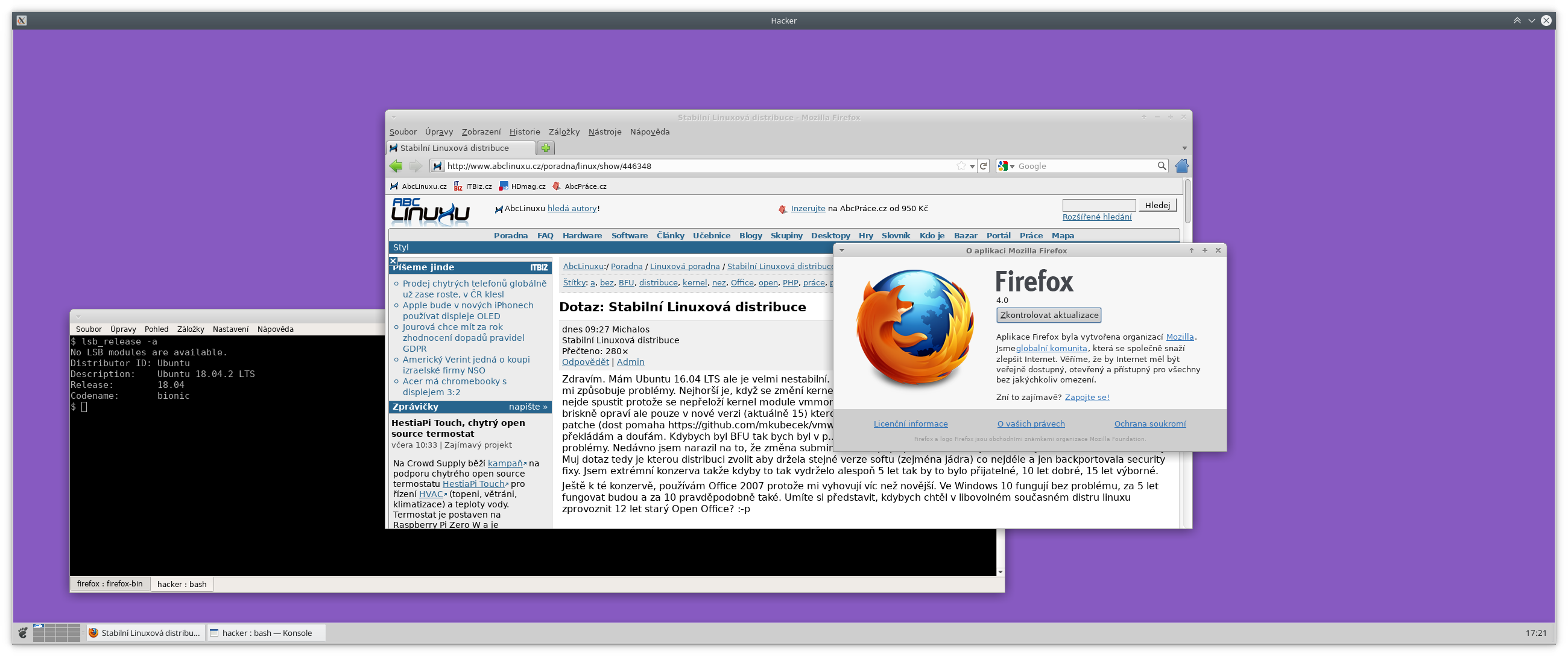Open the O vašich právech link
Screen dimensions: 1568x657
tap(1031, 424)
